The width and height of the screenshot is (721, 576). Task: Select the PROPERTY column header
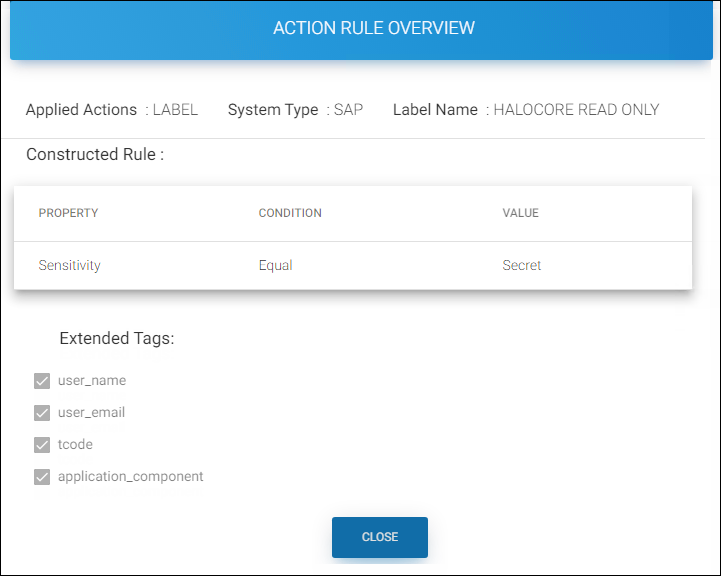click(68, 213)
